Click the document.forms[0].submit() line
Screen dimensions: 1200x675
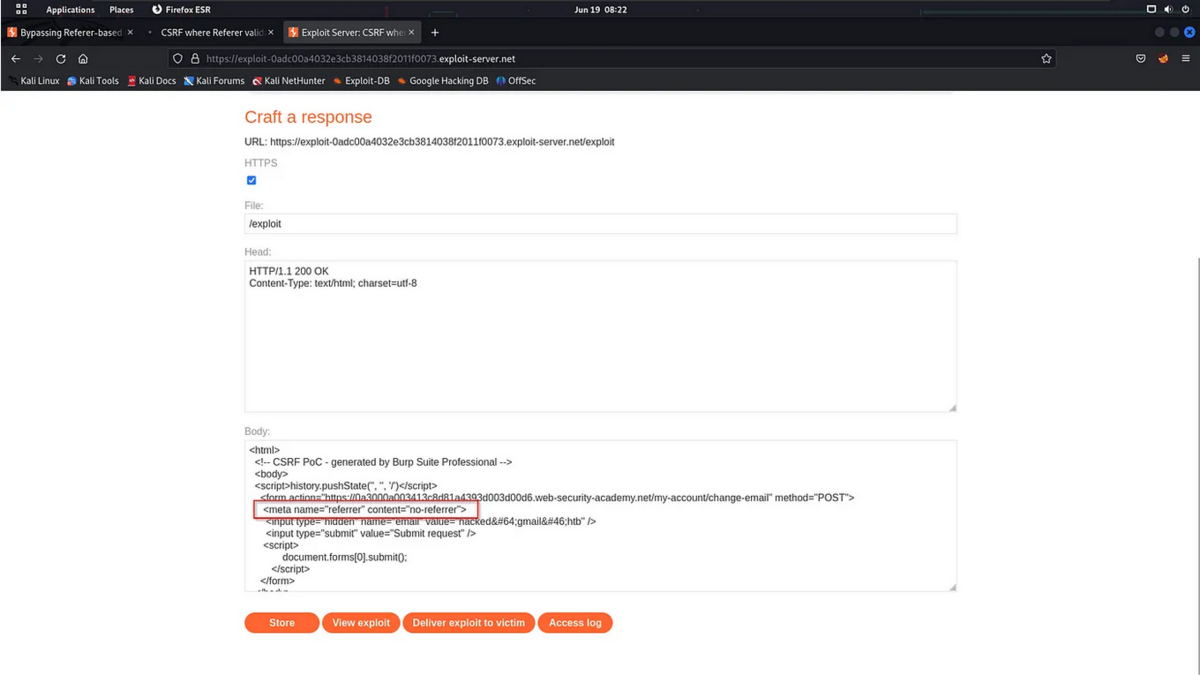(x=345, y=557)
